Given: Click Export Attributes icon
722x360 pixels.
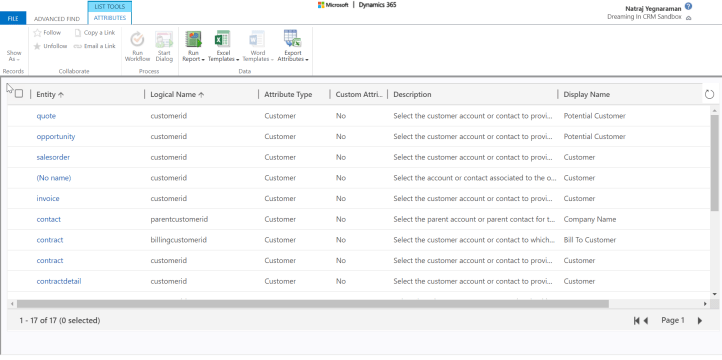Looking at the screenshot, I should [x=292, y=39].
